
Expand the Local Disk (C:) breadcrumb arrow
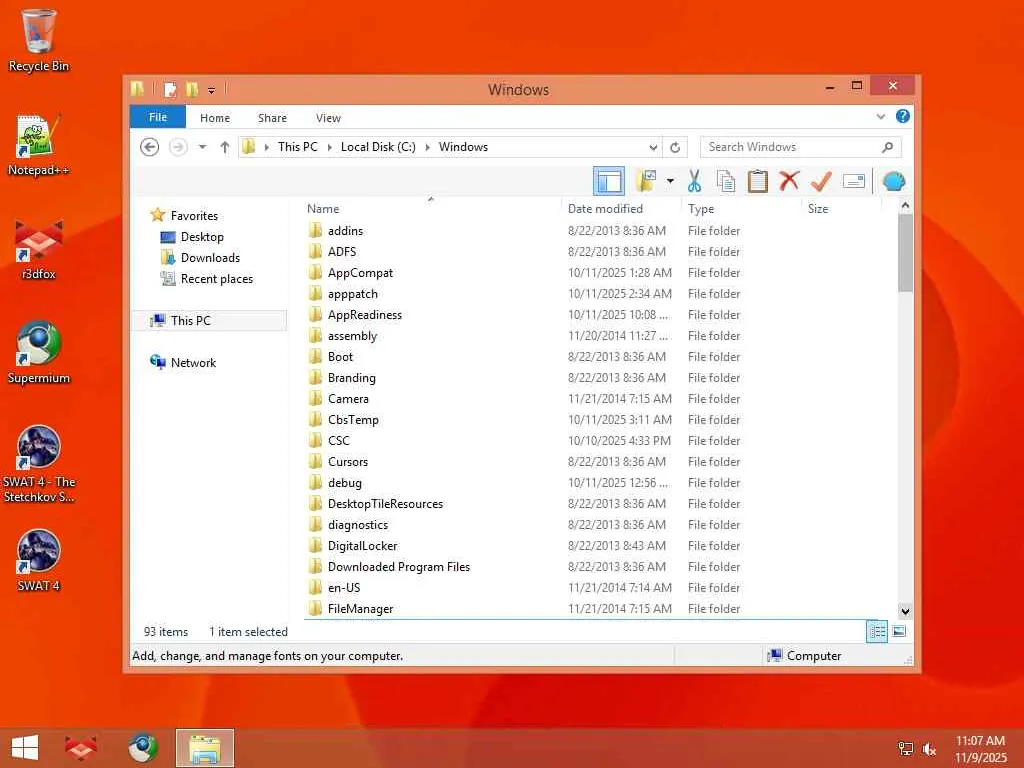pos(427,147)
